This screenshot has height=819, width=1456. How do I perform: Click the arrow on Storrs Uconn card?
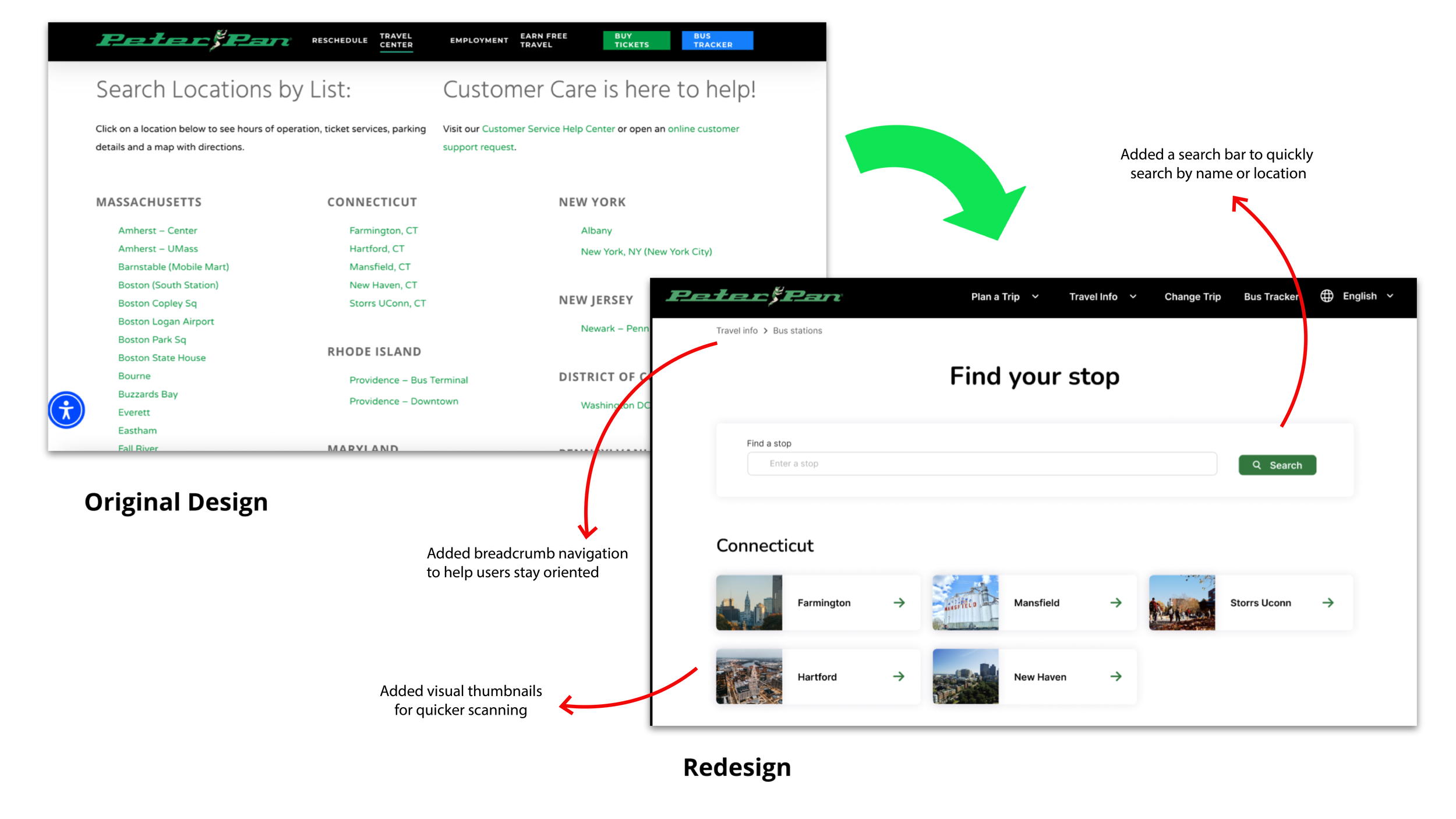[1328, 602]
